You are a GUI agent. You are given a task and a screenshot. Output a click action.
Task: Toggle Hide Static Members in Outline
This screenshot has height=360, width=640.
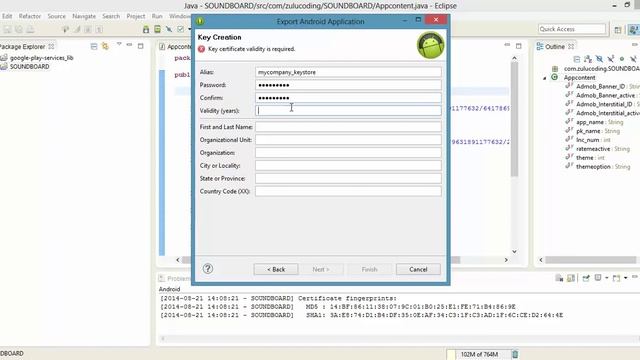611,59
